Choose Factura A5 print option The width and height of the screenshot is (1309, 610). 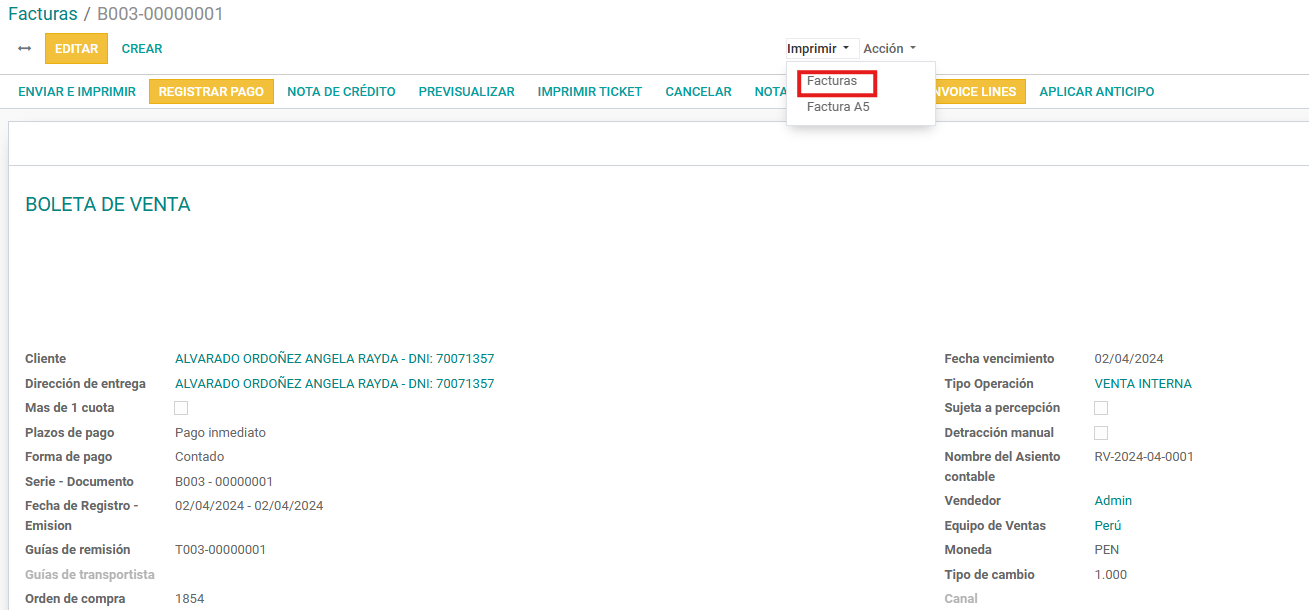(x=838, y=107)
